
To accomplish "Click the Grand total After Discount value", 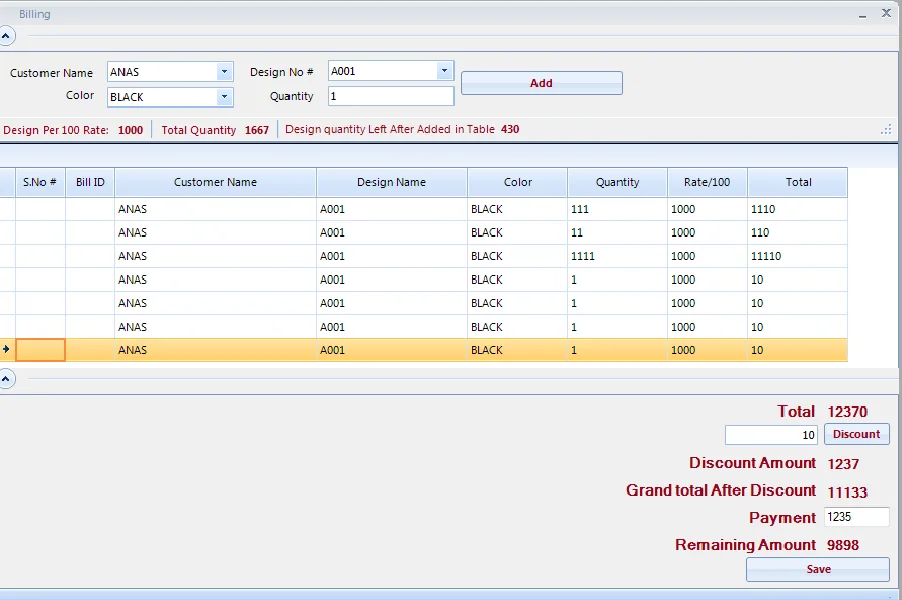I will click(x=847, y=492).
